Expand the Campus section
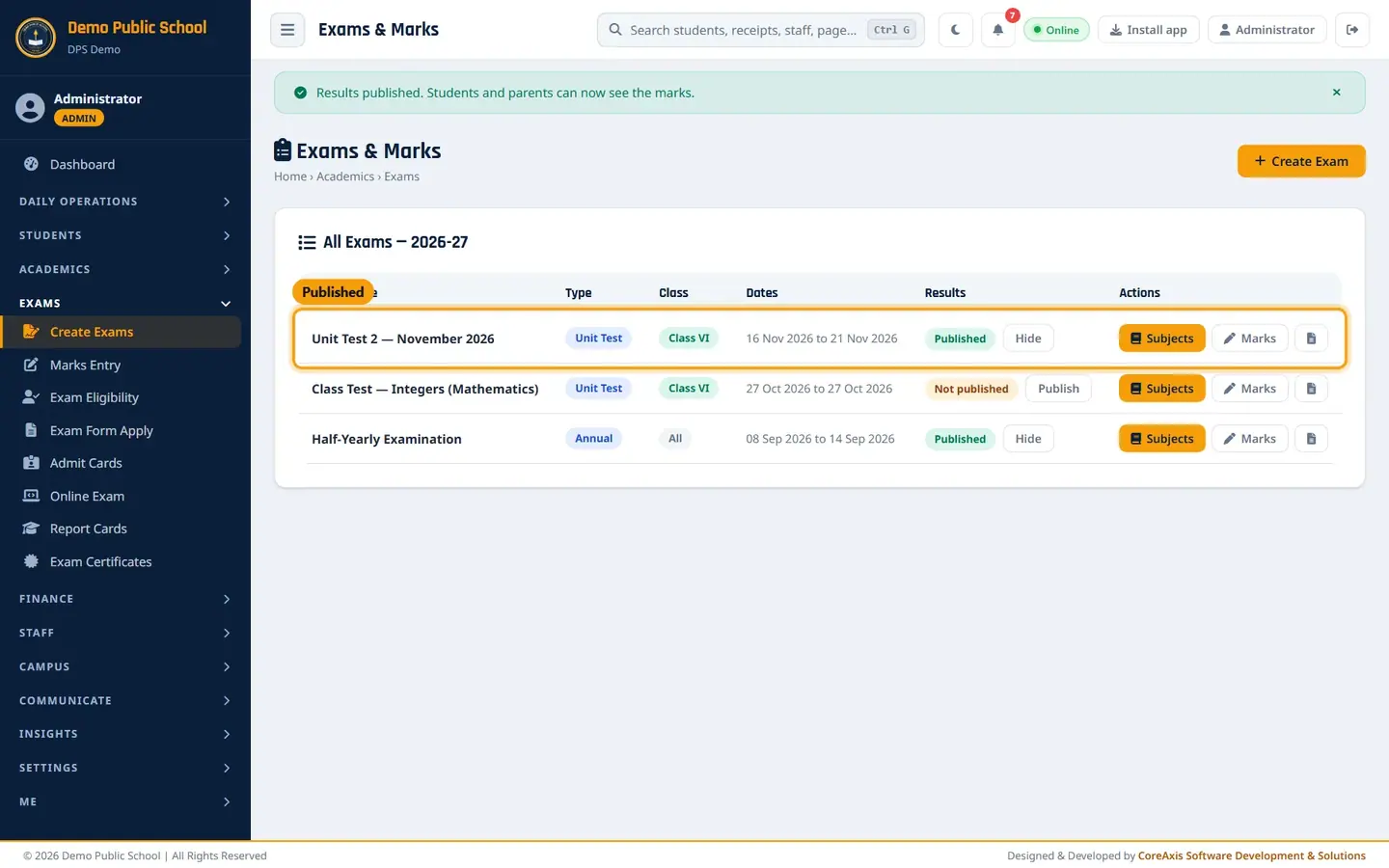Screen dimensions: 1389x868 (125, 666)
